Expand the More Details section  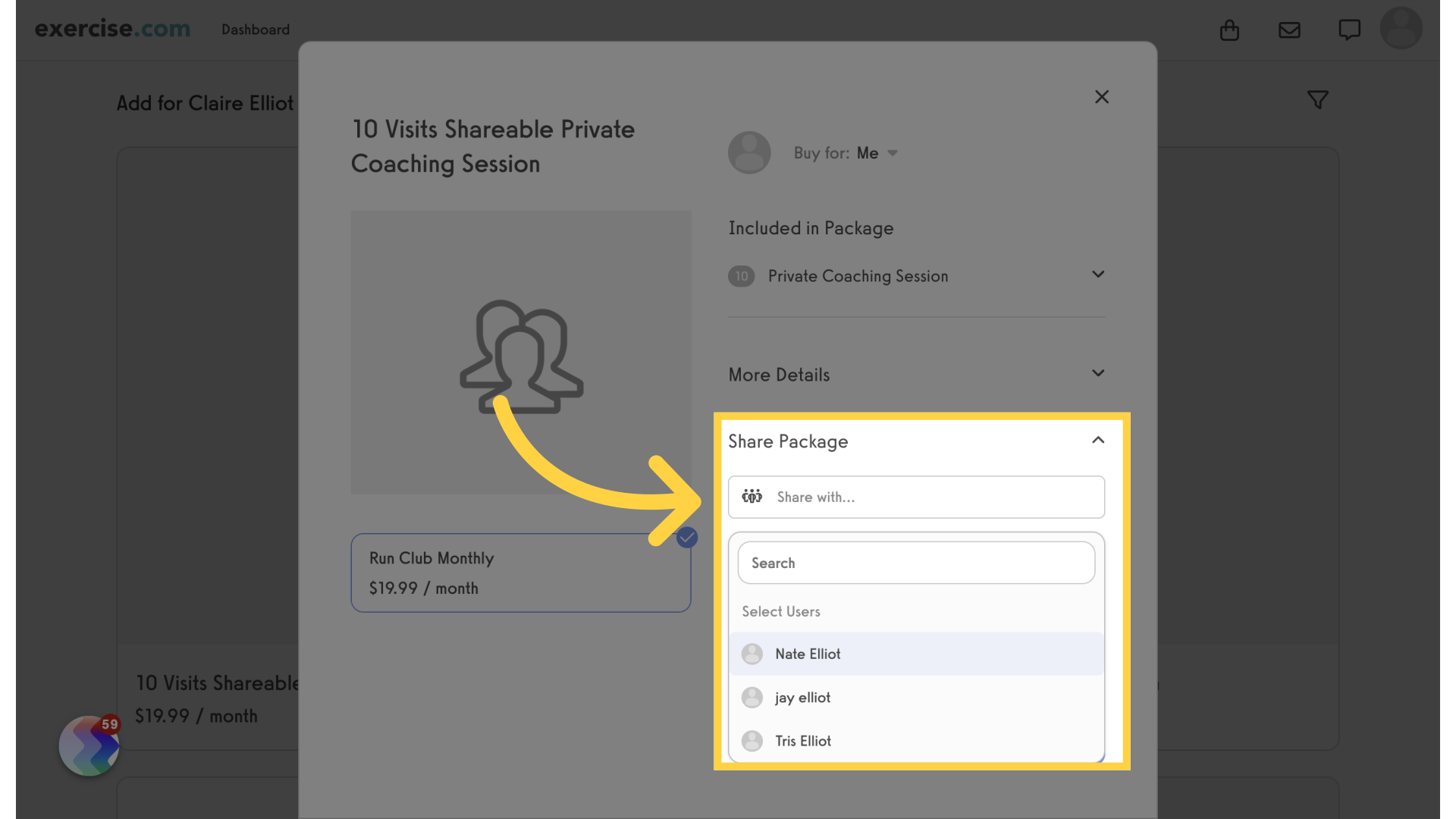(1098, 373)
